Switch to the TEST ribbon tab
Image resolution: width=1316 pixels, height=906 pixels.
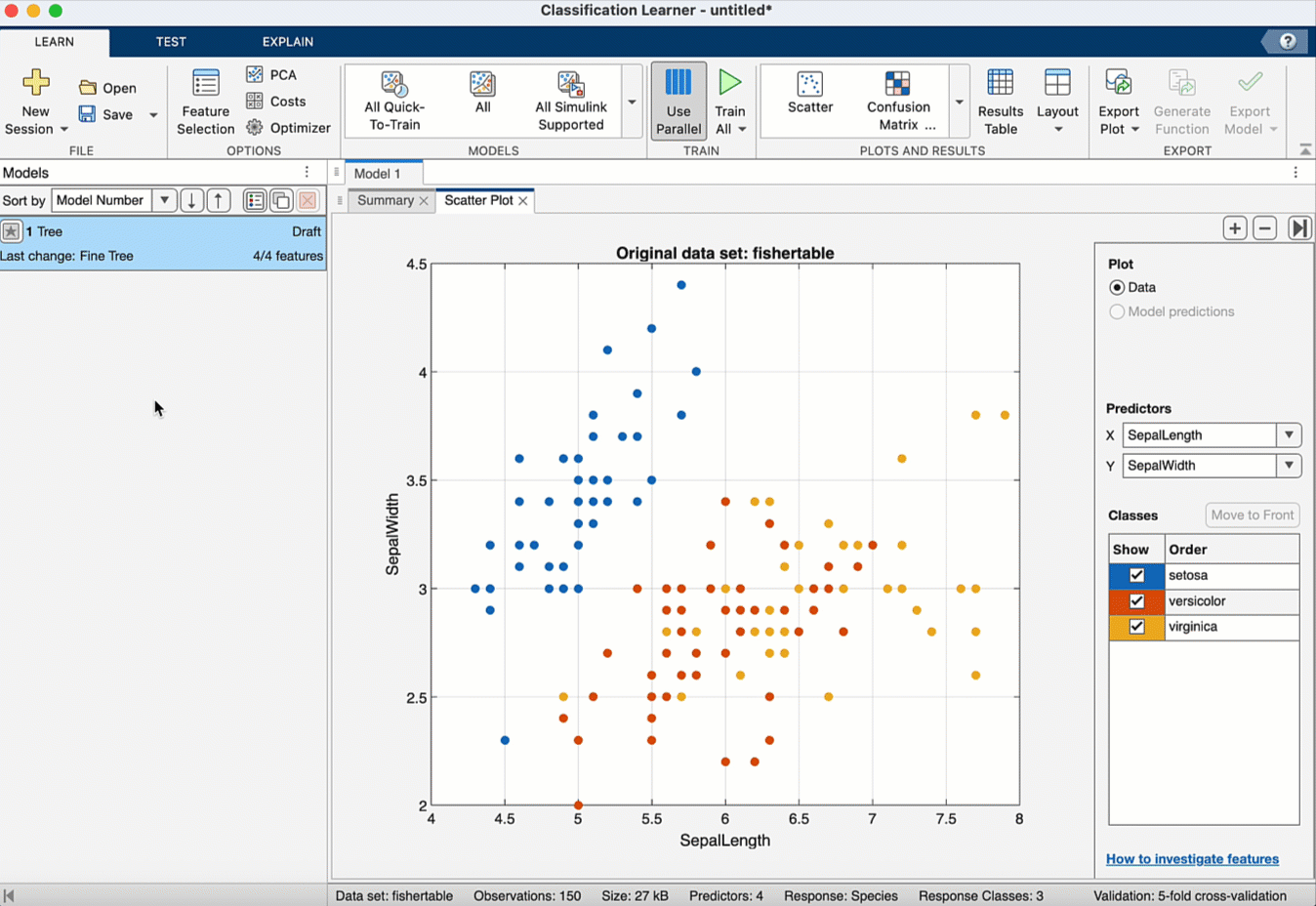[x=171, y=42]
